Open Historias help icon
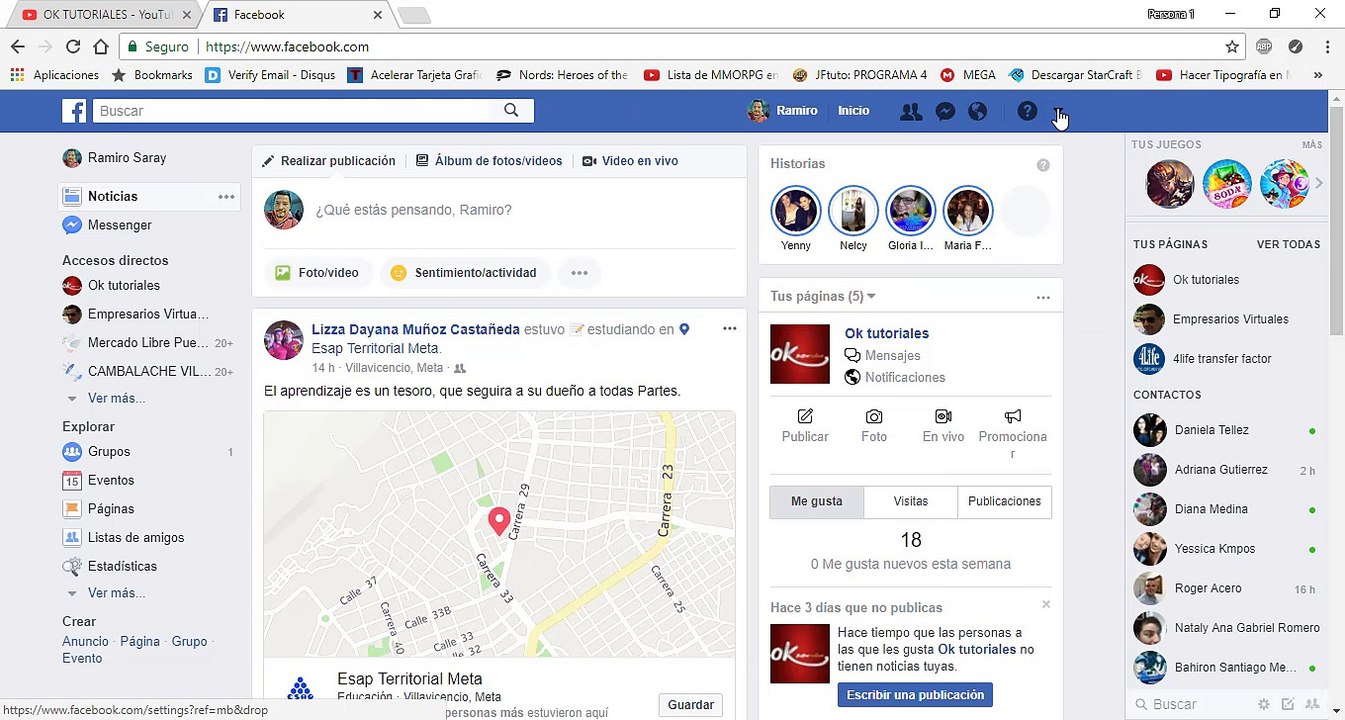 click(1043, 165)
